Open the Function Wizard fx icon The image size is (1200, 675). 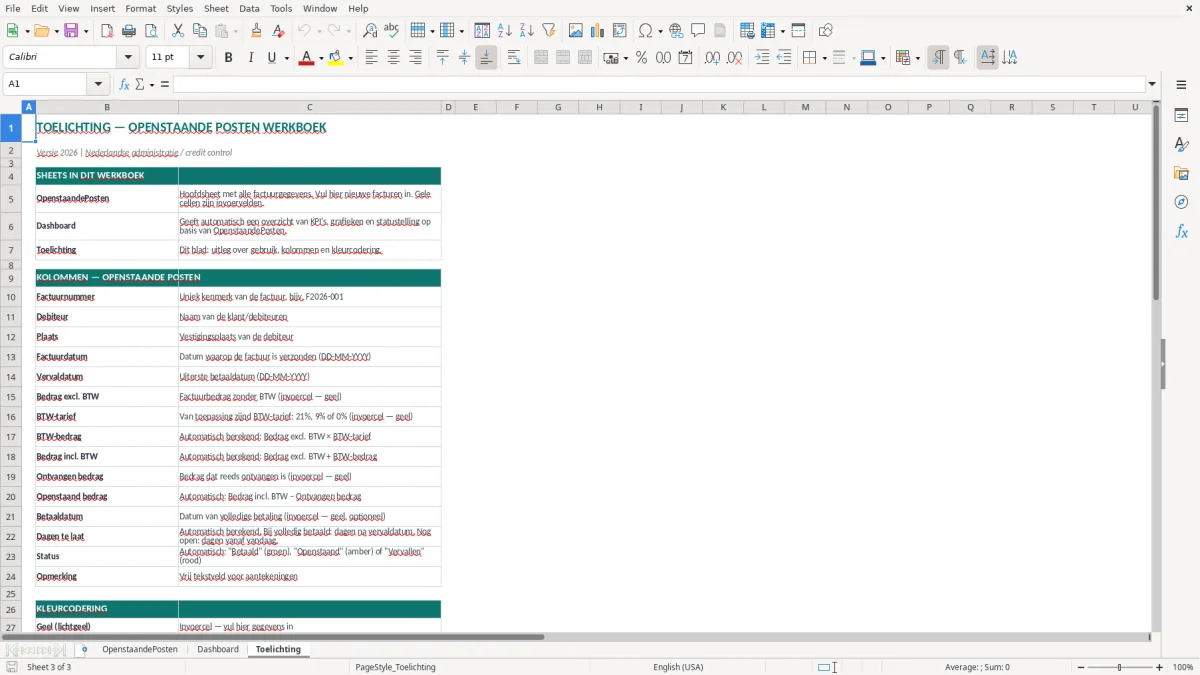point(125,84)
